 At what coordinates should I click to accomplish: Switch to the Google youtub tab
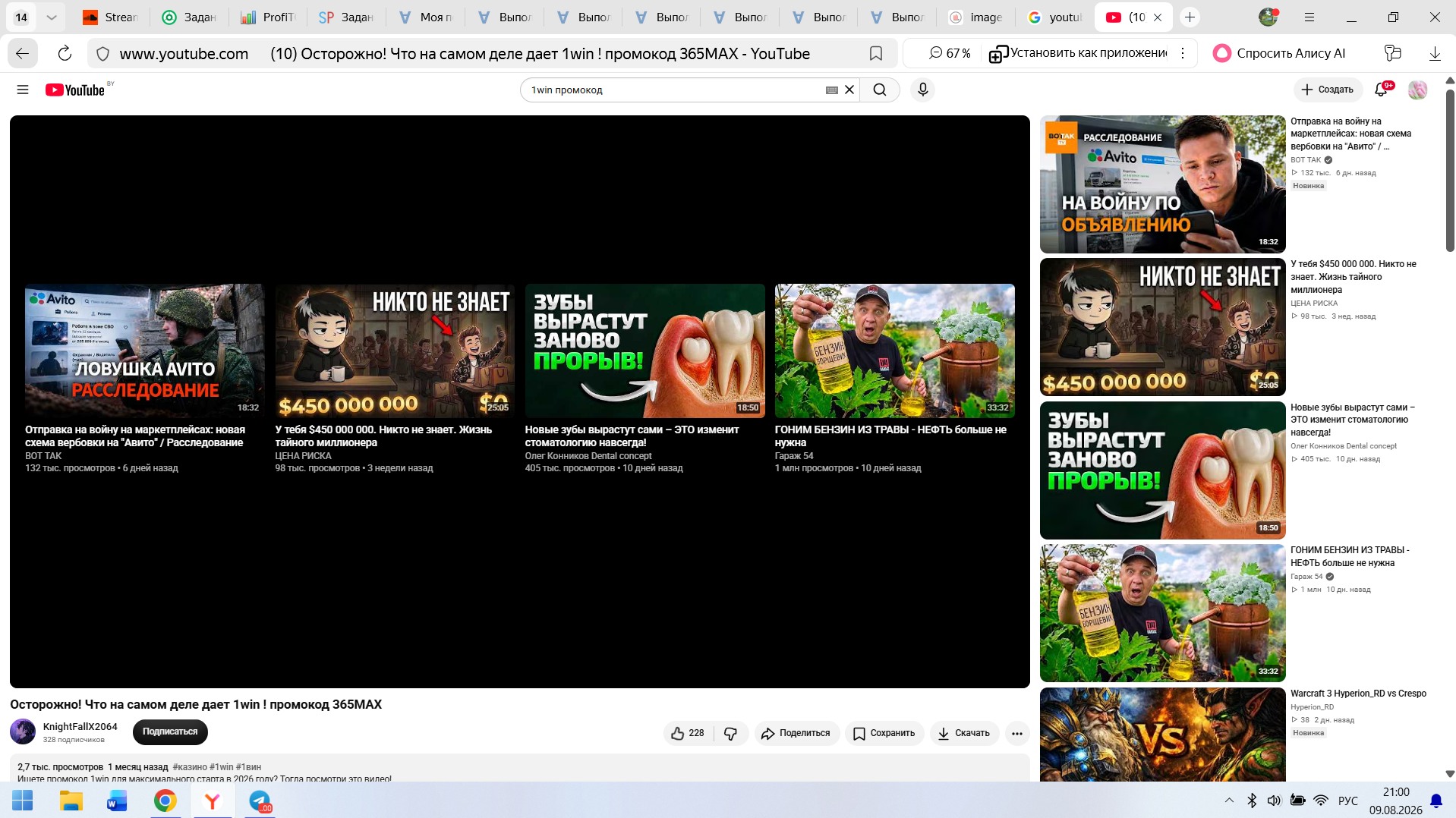(1054, 17)
